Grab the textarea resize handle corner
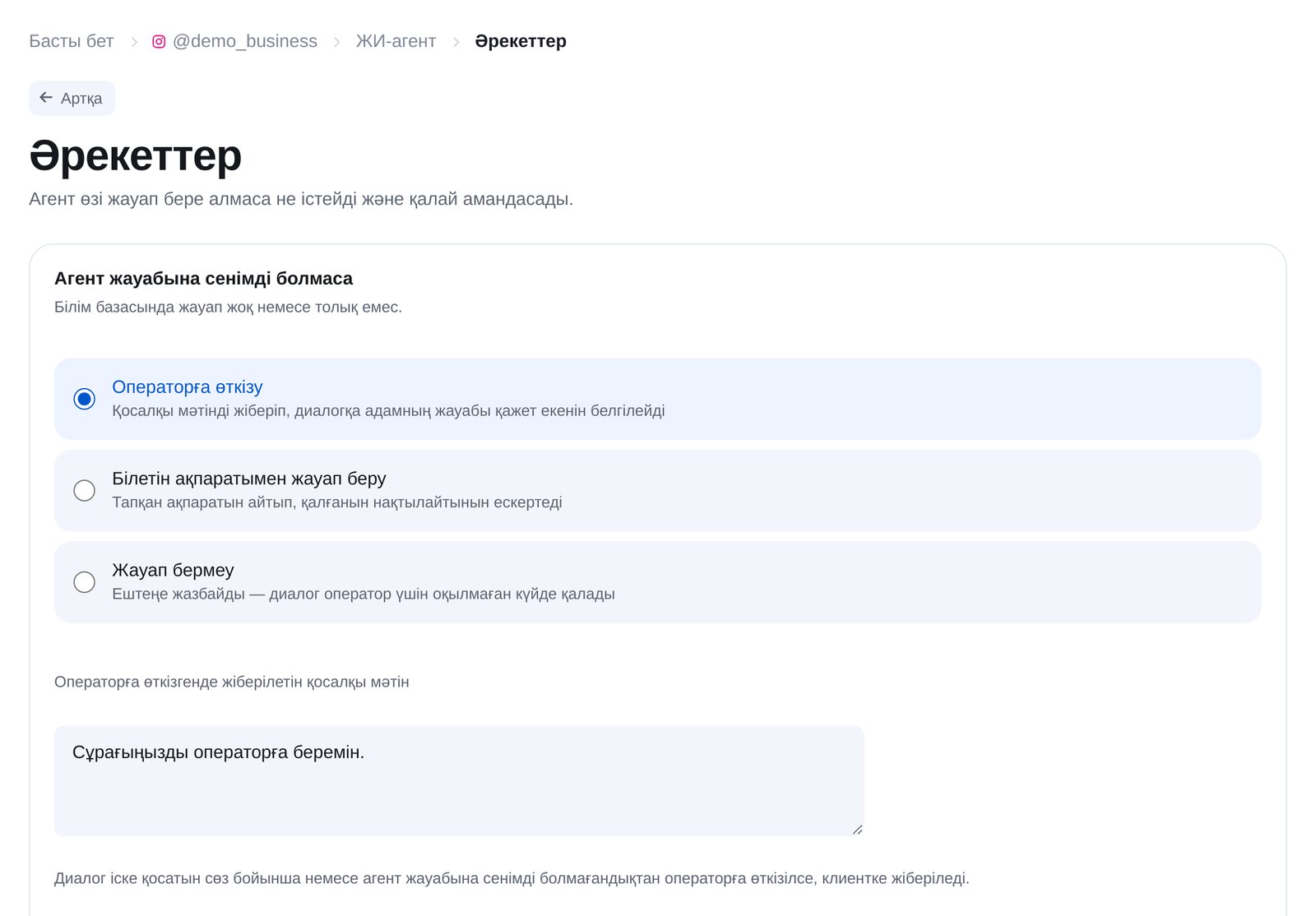This screenshot has width=1316, height=916. coord(857,830)
